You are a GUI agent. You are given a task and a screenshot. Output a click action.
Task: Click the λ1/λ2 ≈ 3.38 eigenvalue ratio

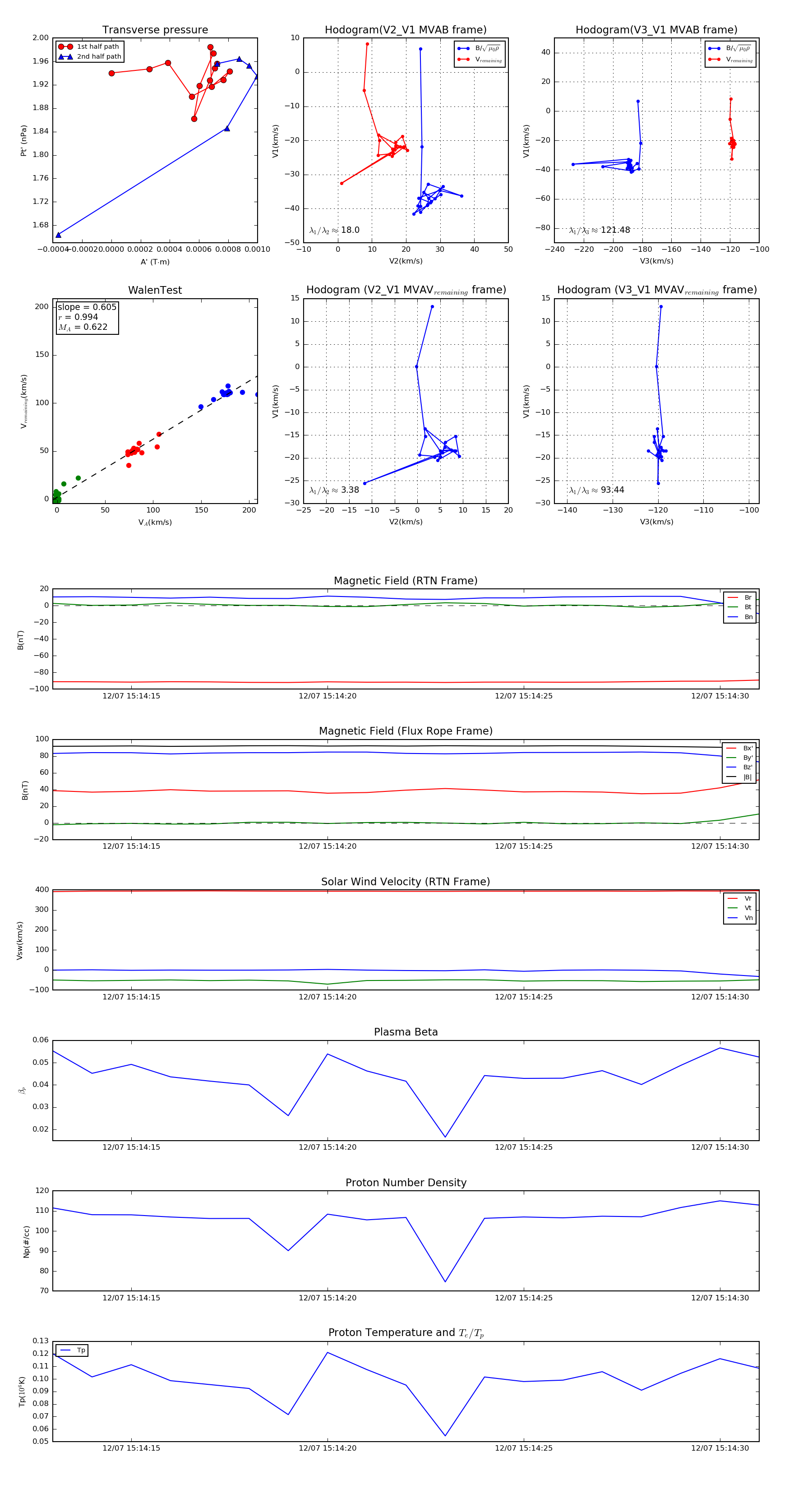coord(334,490)
